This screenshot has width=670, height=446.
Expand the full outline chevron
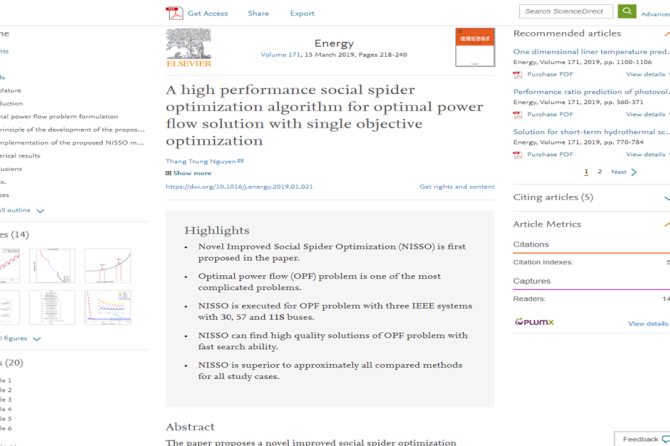coord(40,210)
